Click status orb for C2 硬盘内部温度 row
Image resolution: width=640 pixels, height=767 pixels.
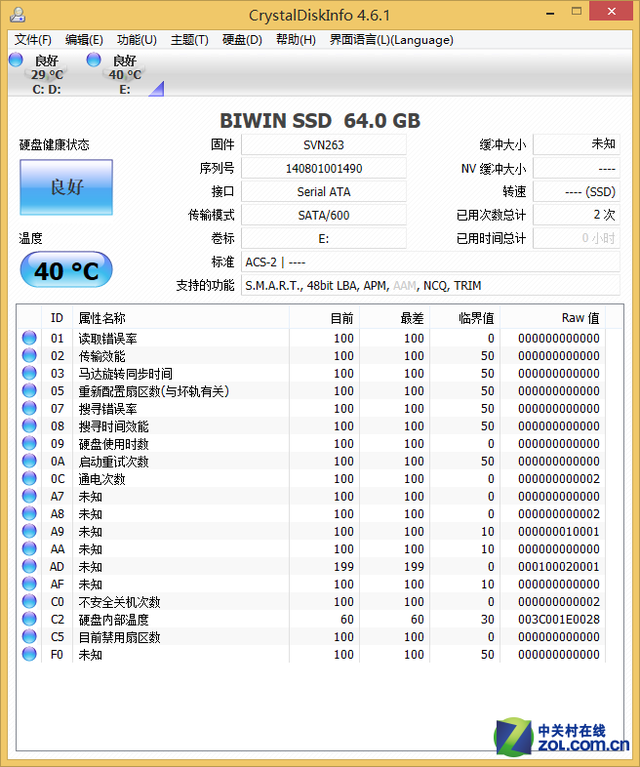[x=29, y=619]
